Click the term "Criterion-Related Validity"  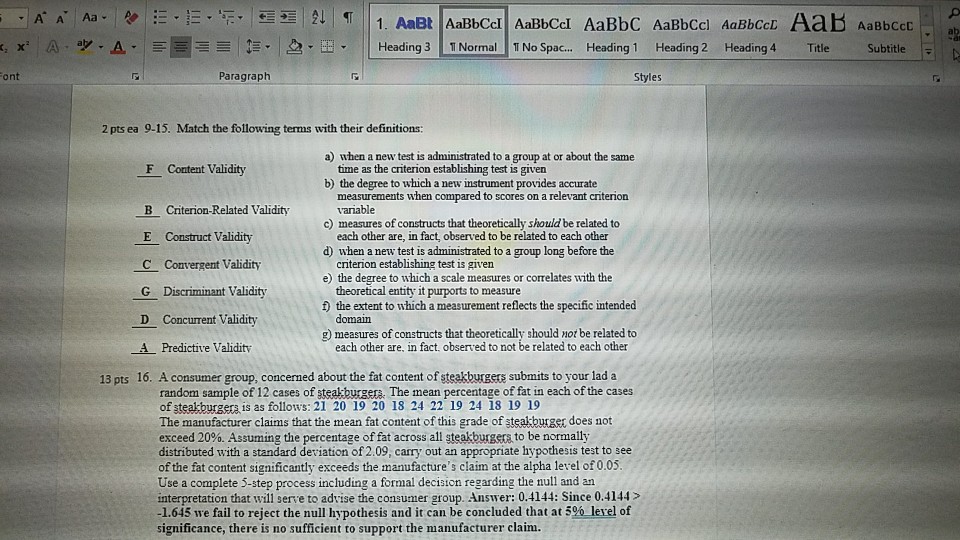click(227, 210)
